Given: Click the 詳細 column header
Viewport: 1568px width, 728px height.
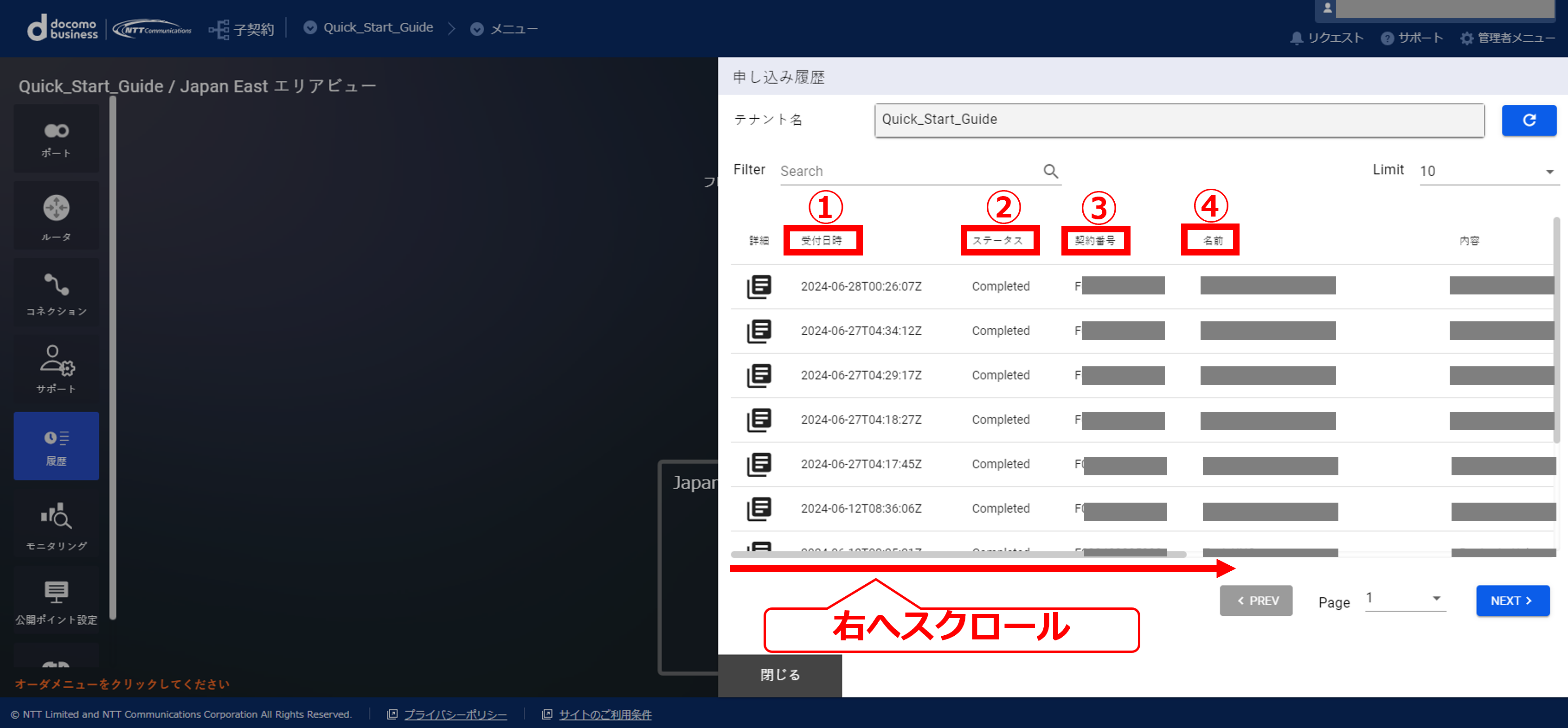Looking at the screenshot, I should [x=758, y=240].
